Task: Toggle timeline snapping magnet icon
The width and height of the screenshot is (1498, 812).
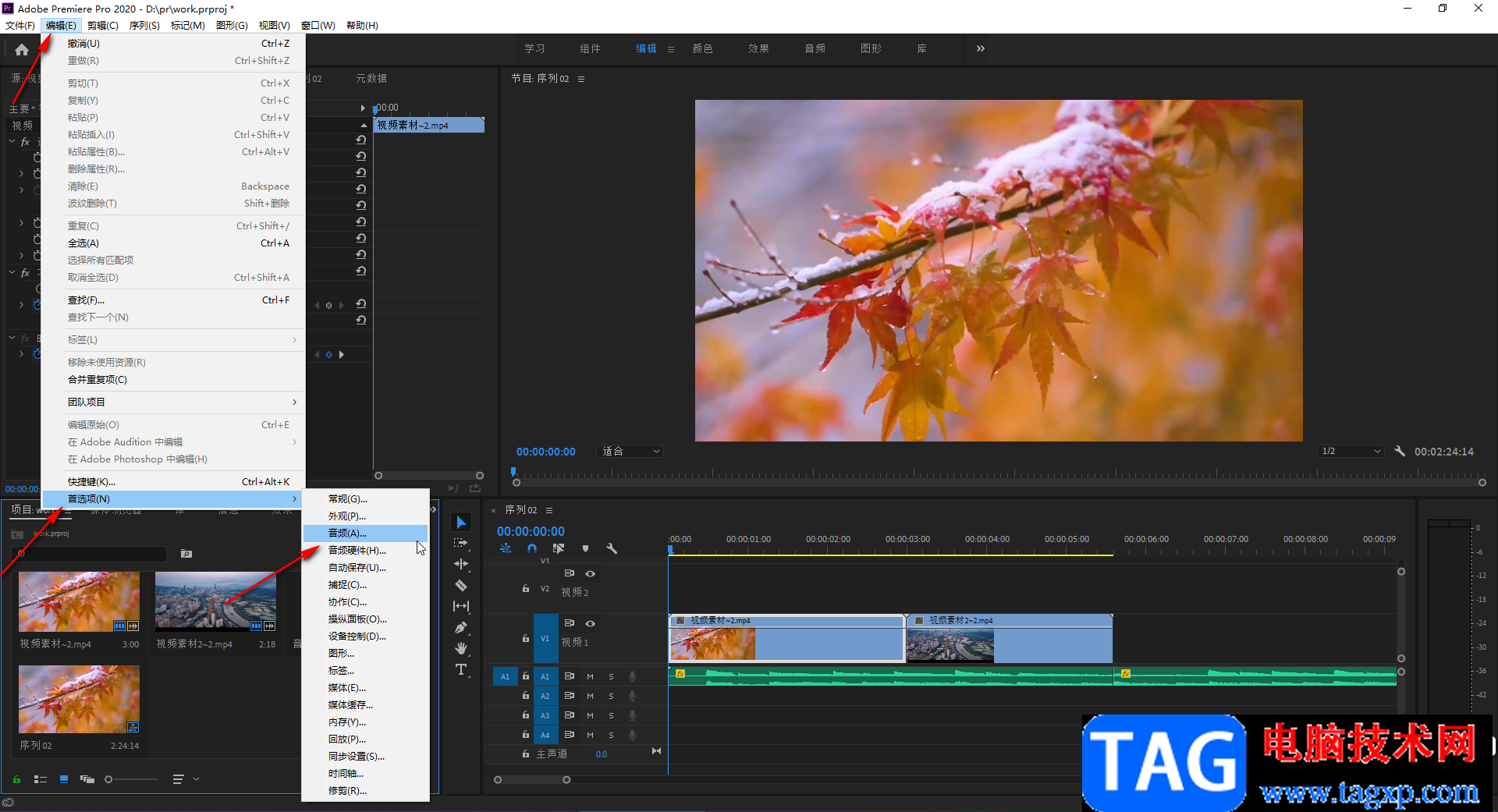Action: [532, 548]
